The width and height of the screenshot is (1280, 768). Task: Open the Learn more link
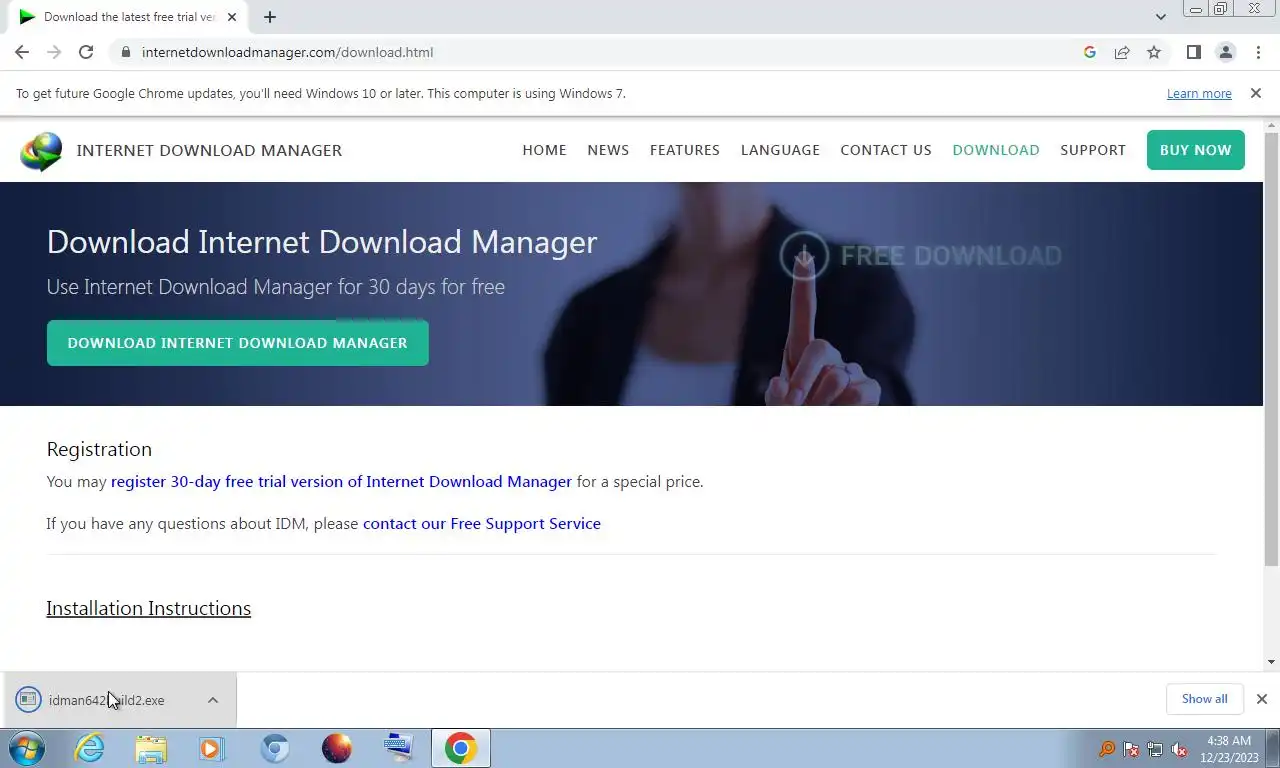tap(1199, 93)
